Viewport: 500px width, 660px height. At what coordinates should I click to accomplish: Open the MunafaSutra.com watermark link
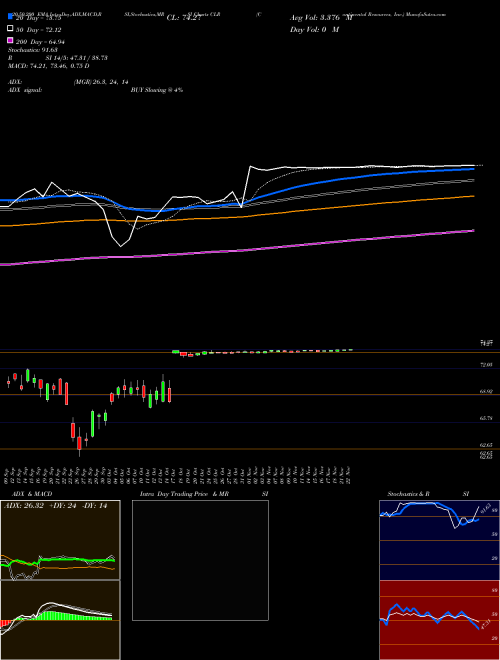(x=428, y=14)
